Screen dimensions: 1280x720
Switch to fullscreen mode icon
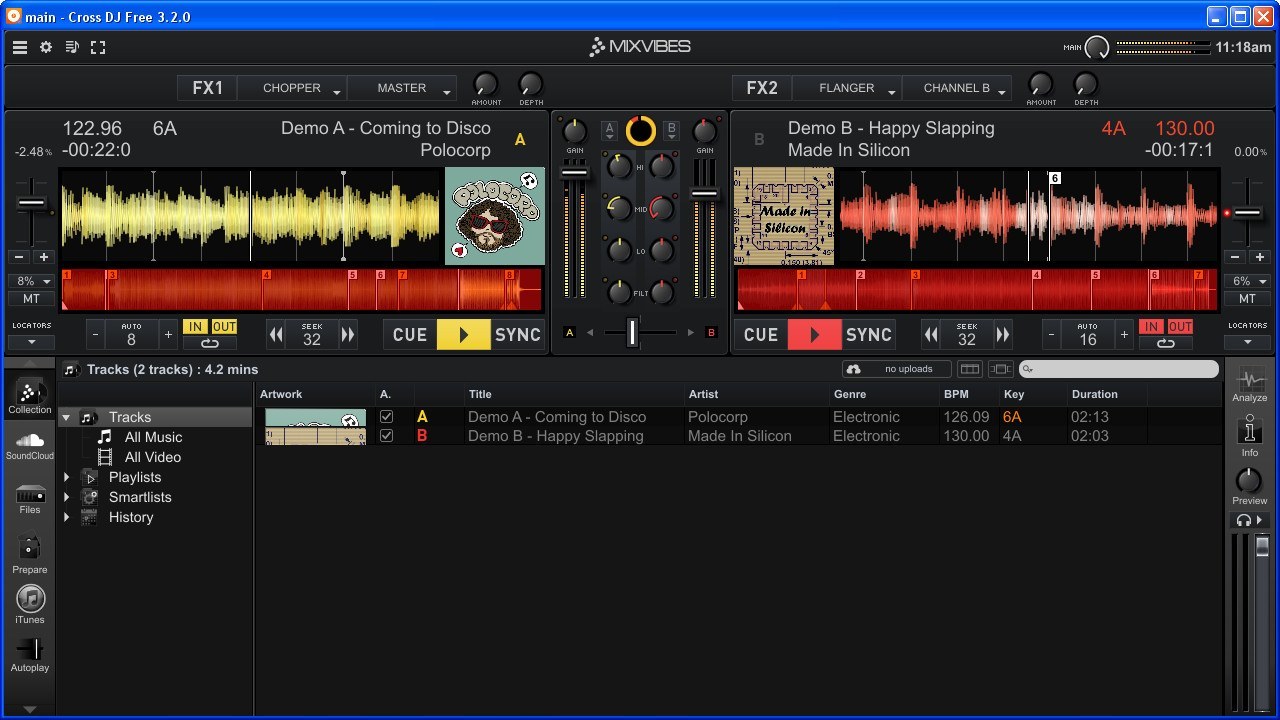coord(98,47)
